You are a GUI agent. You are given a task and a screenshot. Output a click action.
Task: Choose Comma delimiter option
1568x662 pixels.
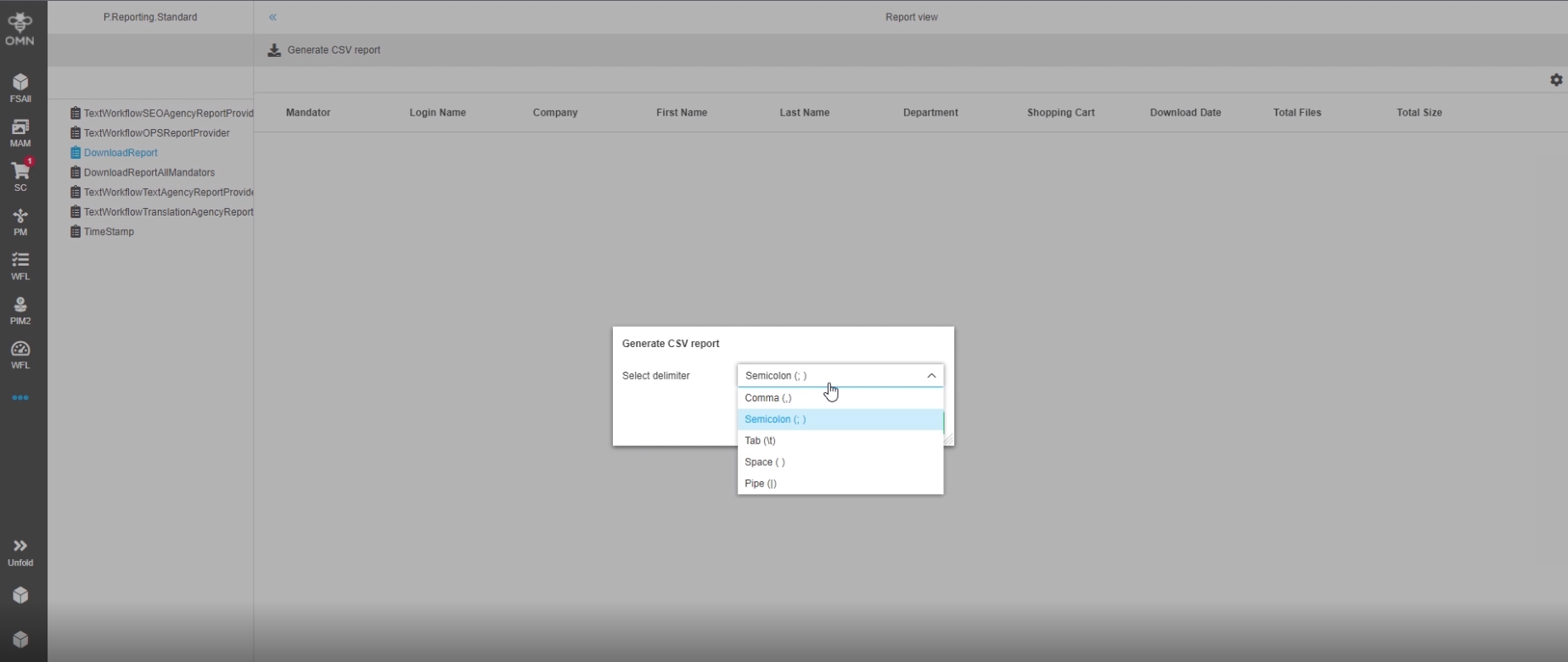click(x=767, y=398)
